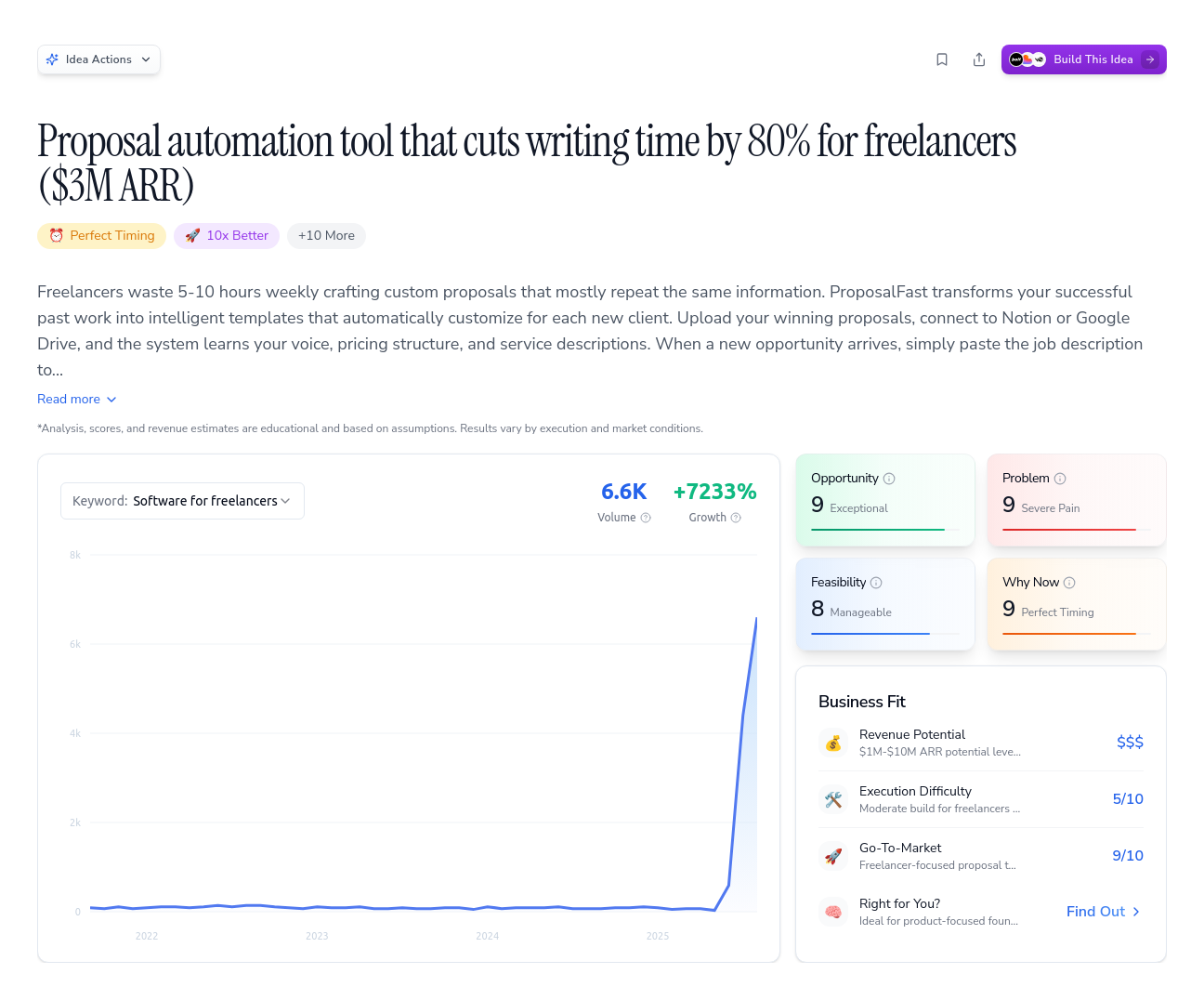
Task: Click the help icon next to Volume
Action: pos(646,518)
